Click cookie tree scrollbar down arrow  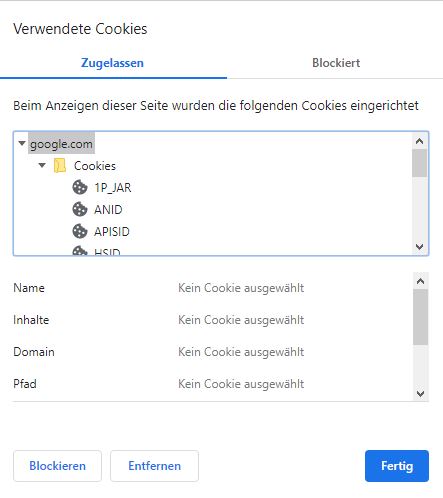(x=419, y=247)
